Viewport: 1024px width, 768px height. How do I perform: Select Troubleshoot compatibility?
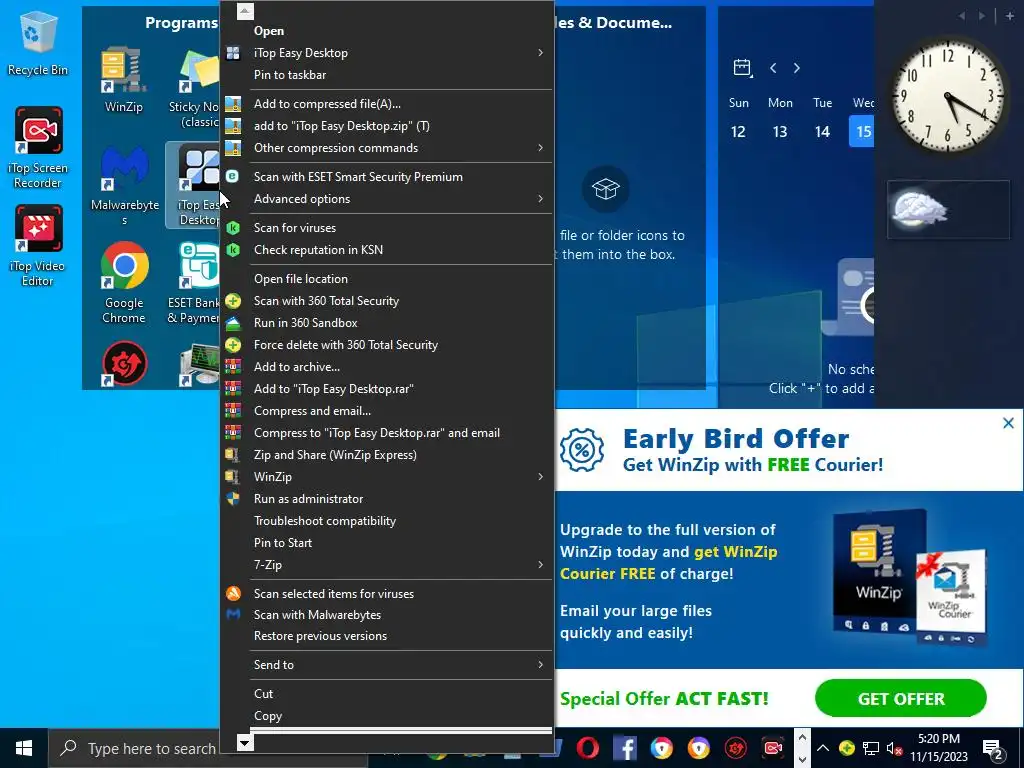[x=387, y=521]
